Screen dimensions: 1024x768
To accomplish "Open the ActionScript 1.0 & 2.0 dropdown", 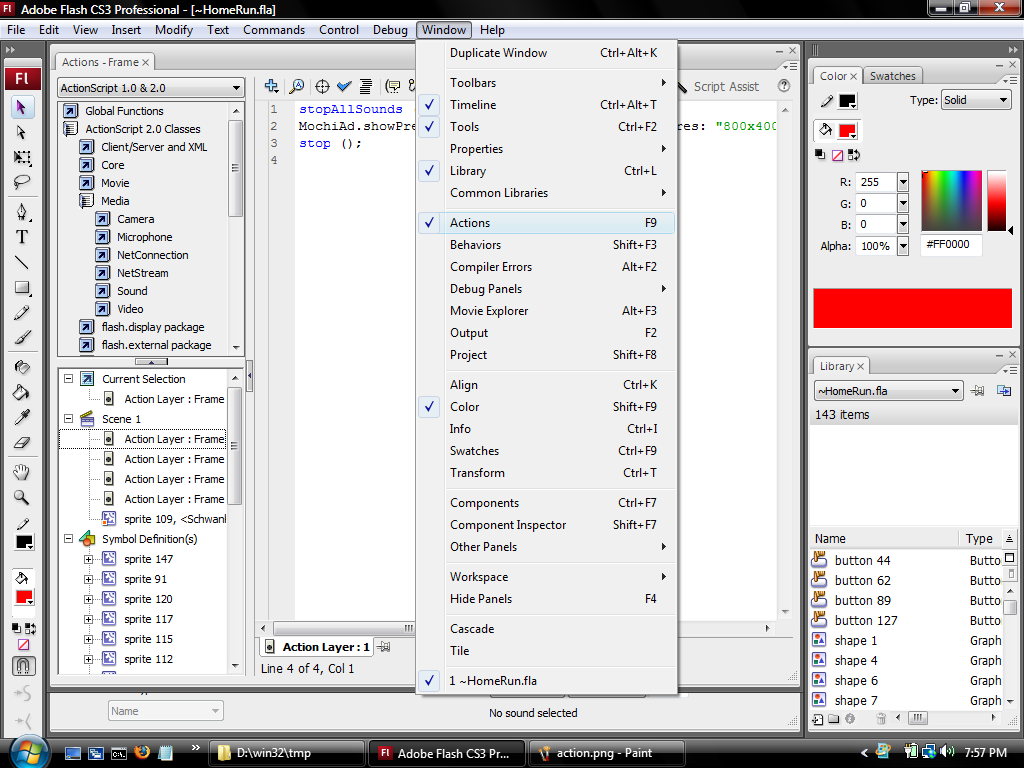I will click(x=151, y=88).
